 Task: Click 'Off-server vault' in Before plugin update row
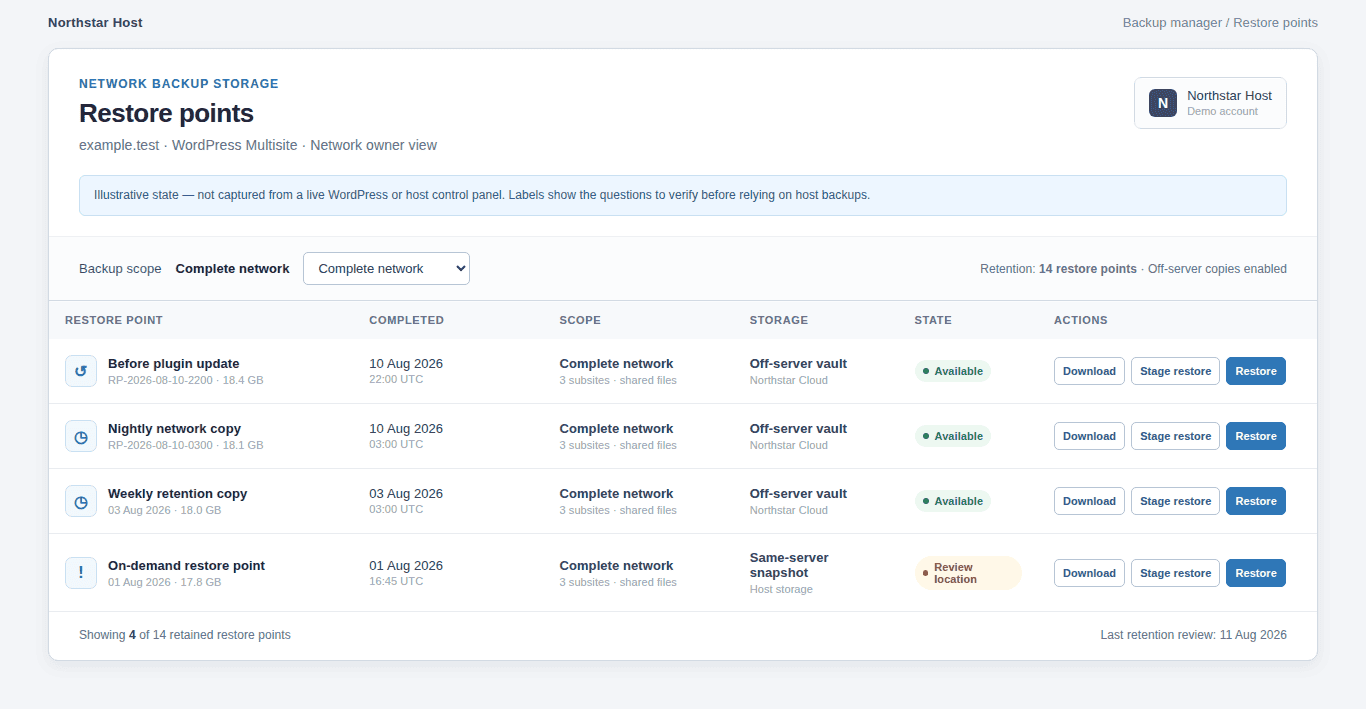coord(798,363)
